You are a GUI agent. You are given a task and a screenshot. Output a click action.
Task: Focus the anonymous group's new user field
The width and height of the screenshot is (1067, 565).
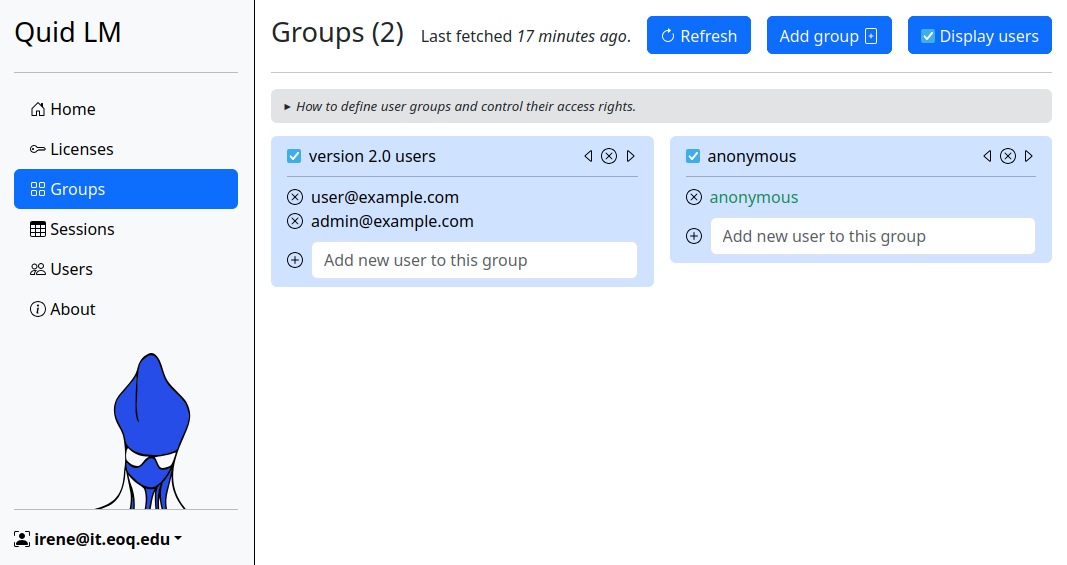(x=872, y=236)
